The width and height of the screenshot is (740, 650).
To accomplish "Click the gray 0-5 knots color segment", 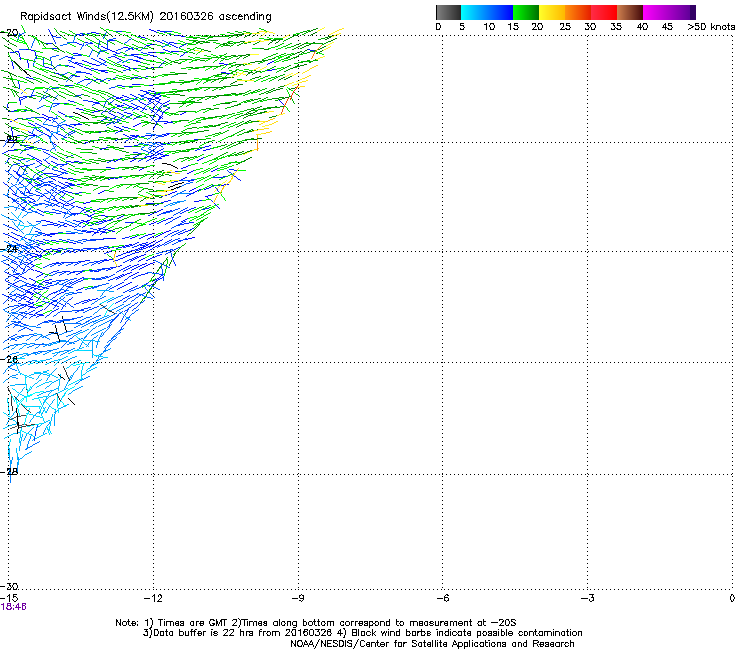I will 448,12.
